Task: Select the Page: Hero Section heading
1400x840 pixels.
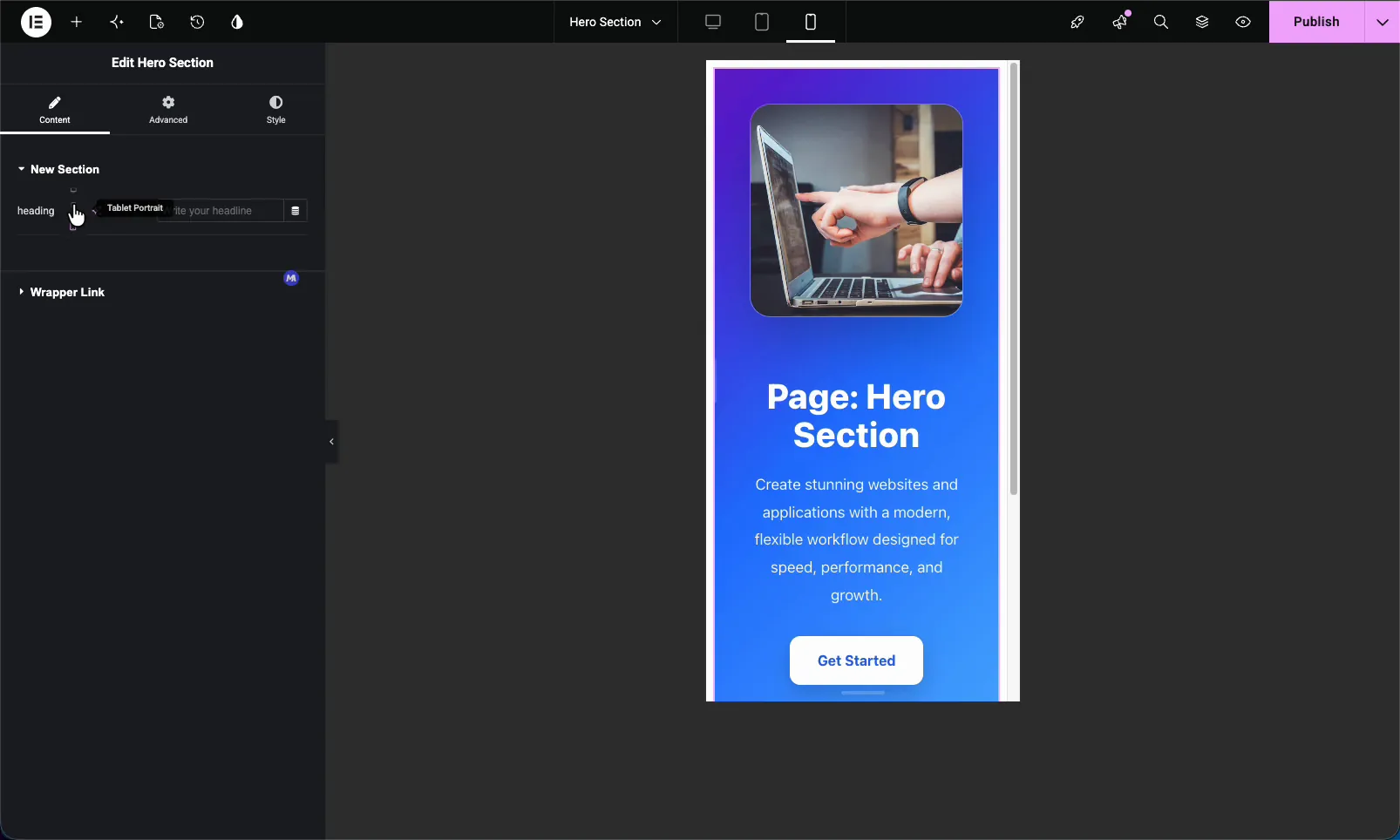Action: (x=856, y=416)
